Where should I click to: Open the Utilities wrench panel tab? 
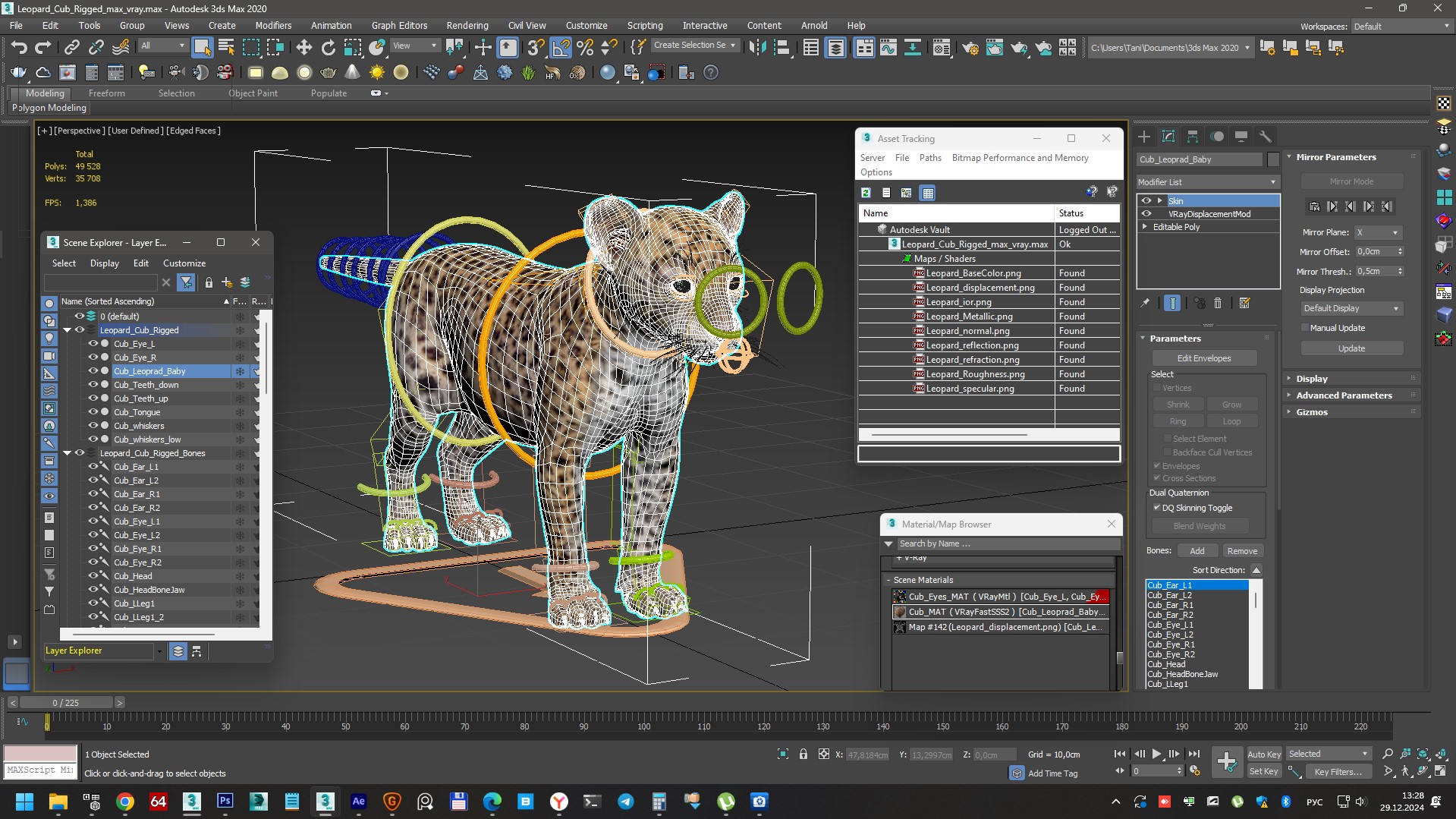(x=1265, y=137)
